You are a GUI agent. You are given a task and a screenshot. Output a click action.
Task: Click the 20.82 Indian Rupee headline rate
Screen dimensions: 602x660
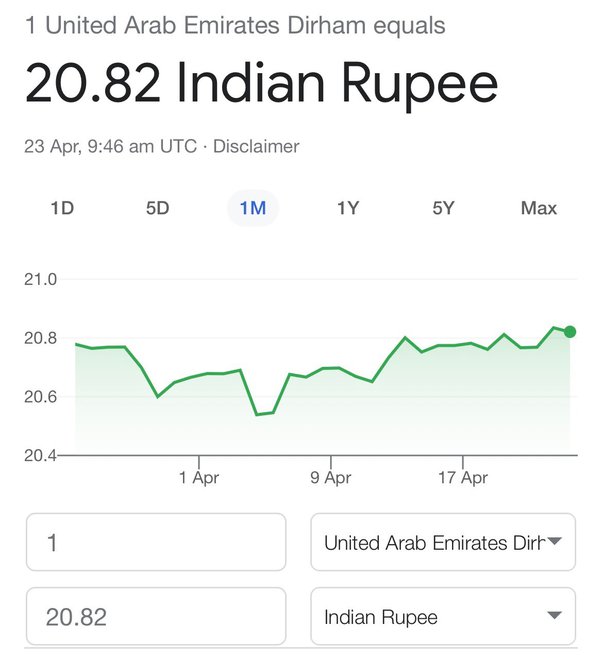tap(261, 82)
